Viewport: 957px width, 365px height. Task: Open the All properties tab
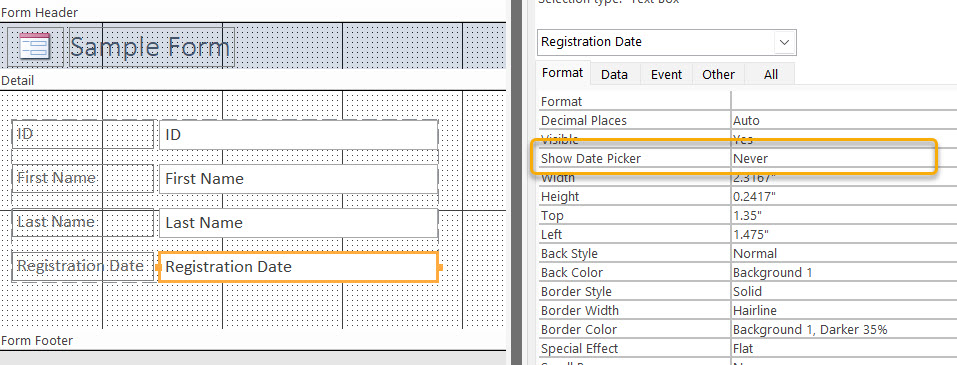pyautogui.click(x=771, y=74)
